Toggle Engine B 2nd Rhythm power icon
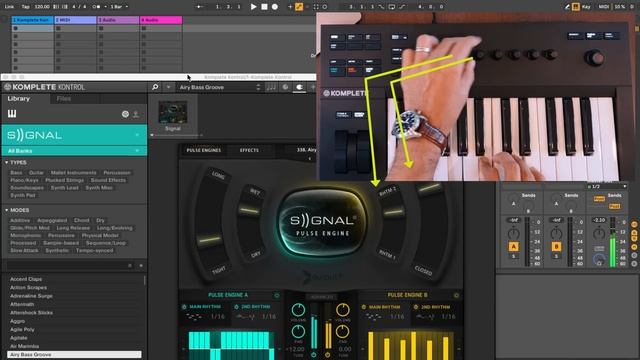 416,307
